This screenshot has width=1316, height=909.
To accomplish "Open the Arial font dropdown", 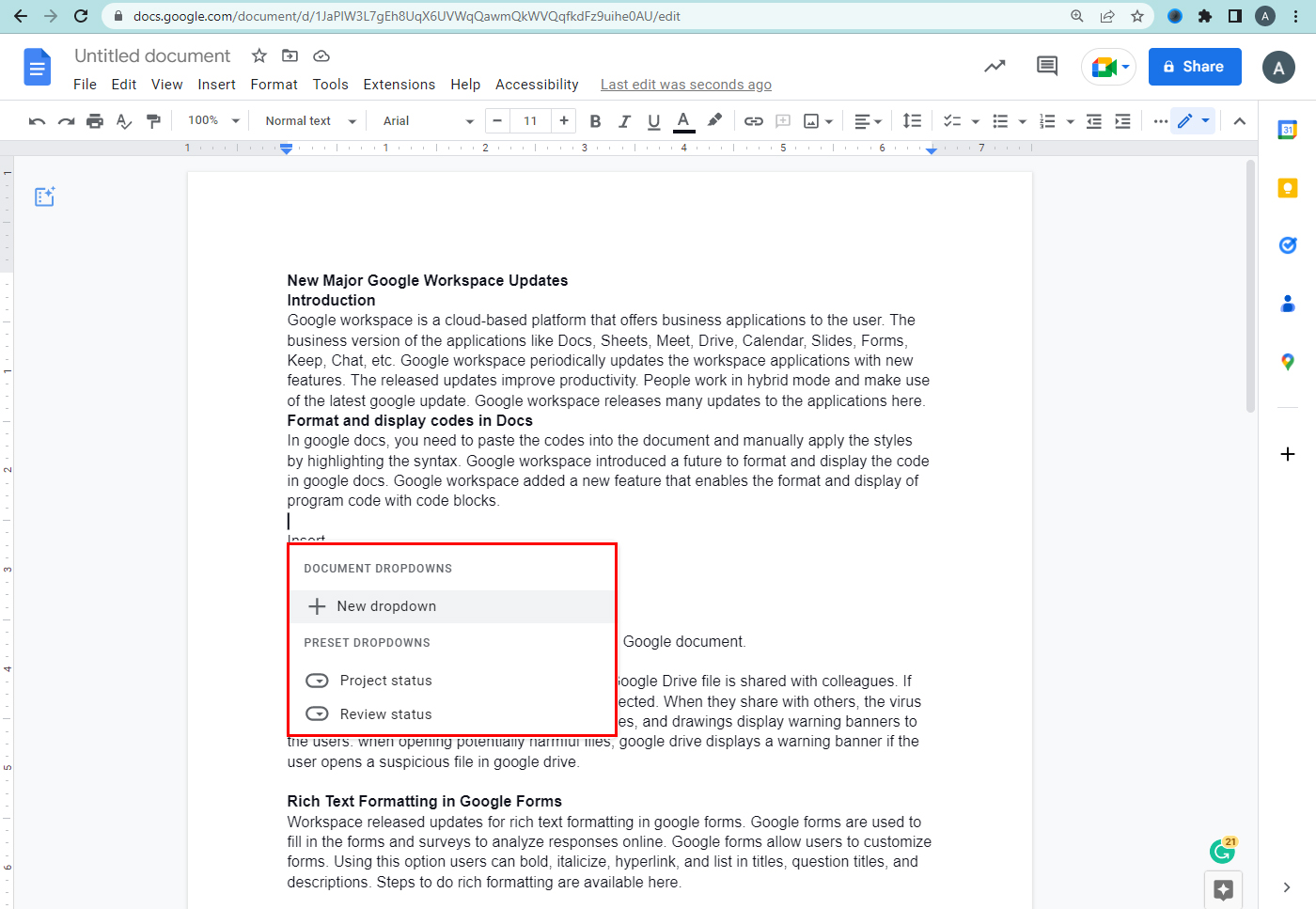I will click(x=428, y=121).
